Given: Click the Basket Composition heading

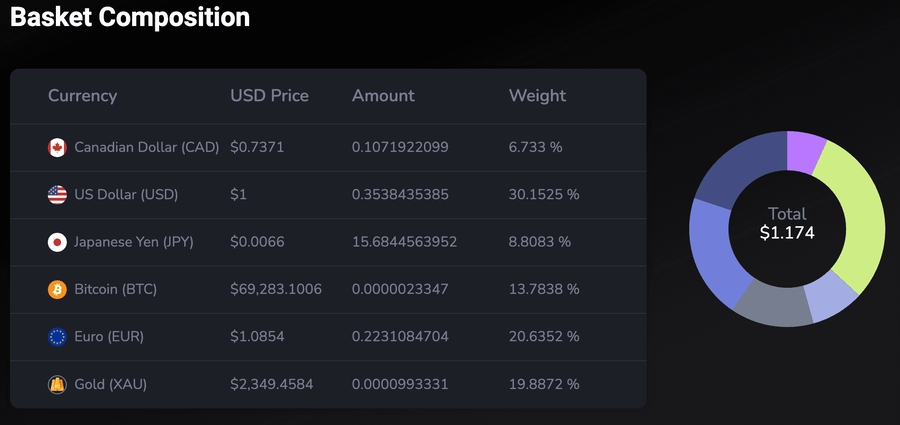Looking at the screenshot, I should point(130,18).
